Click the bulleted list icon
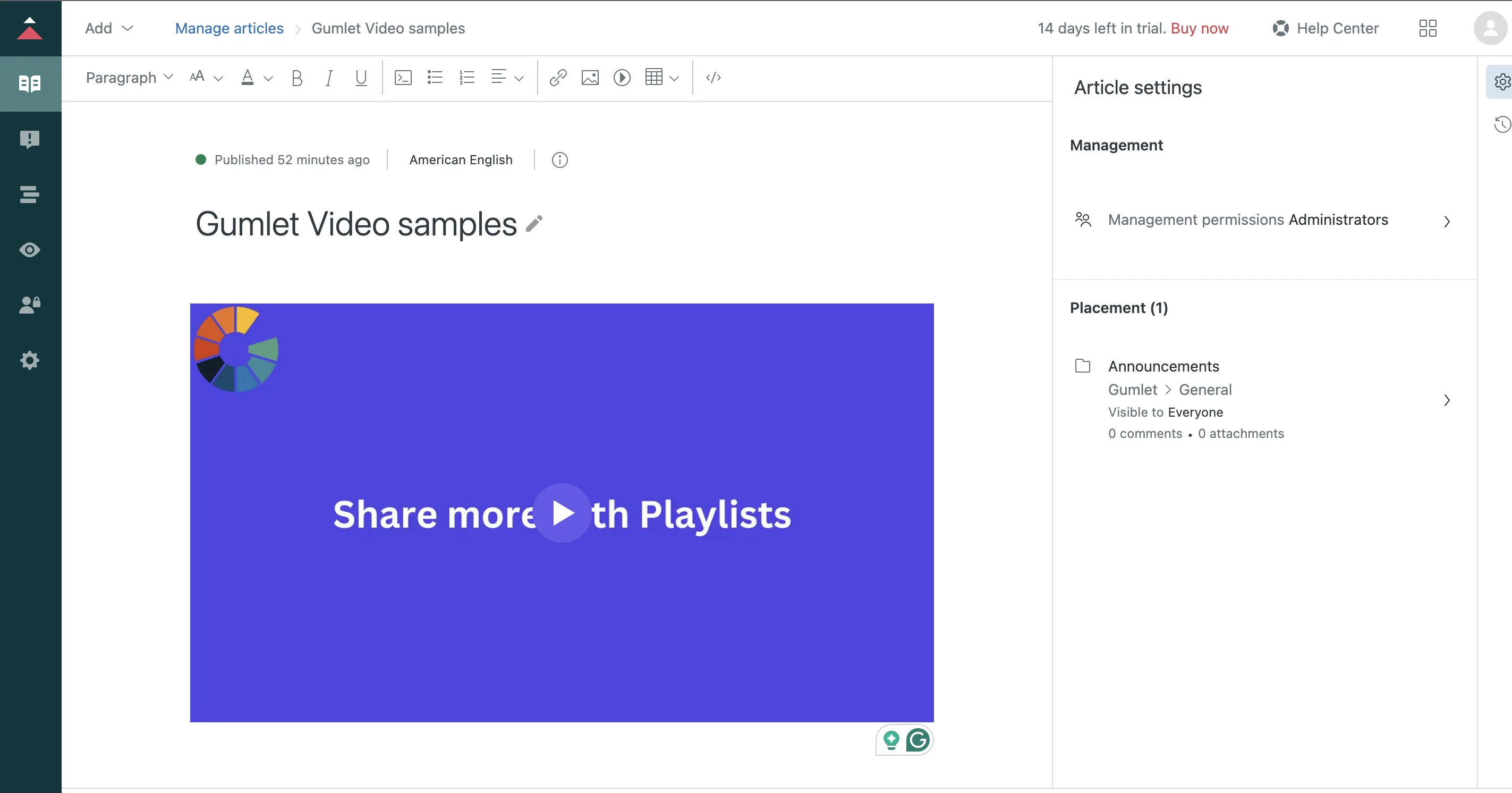Viewport: 1512px width, 793px height. click(x=435, y=78)
